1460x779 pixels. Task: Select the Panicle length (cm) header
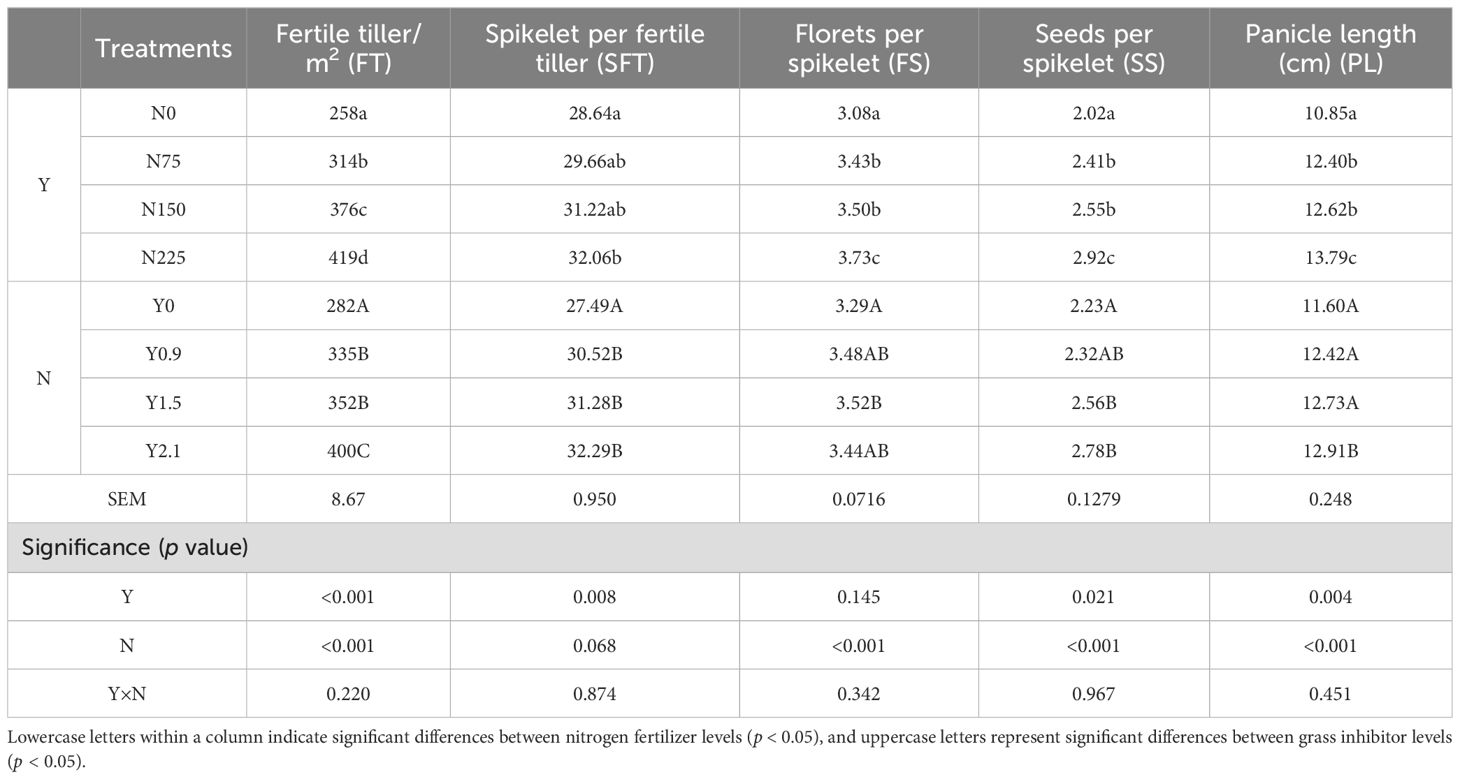(1330, 48)
